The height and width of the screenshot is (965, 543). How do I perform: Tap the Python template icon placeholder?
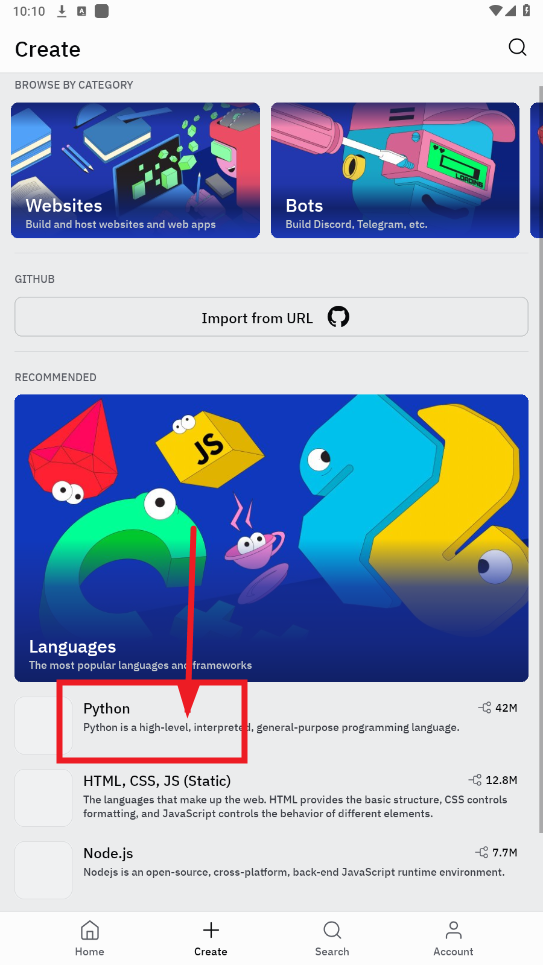coord(43,725)
